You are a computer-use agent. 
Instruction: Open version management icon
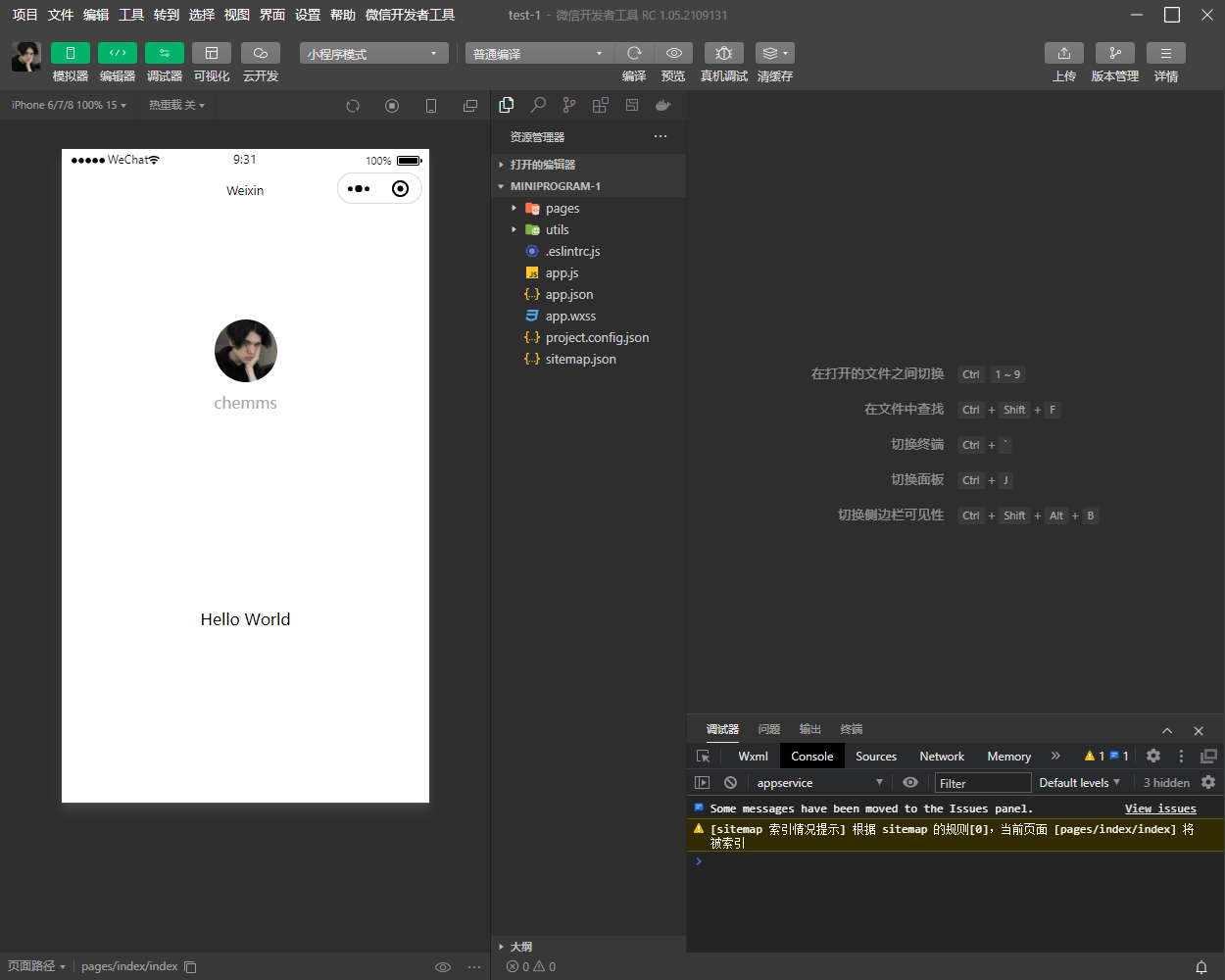click(x=1114, y=53)
